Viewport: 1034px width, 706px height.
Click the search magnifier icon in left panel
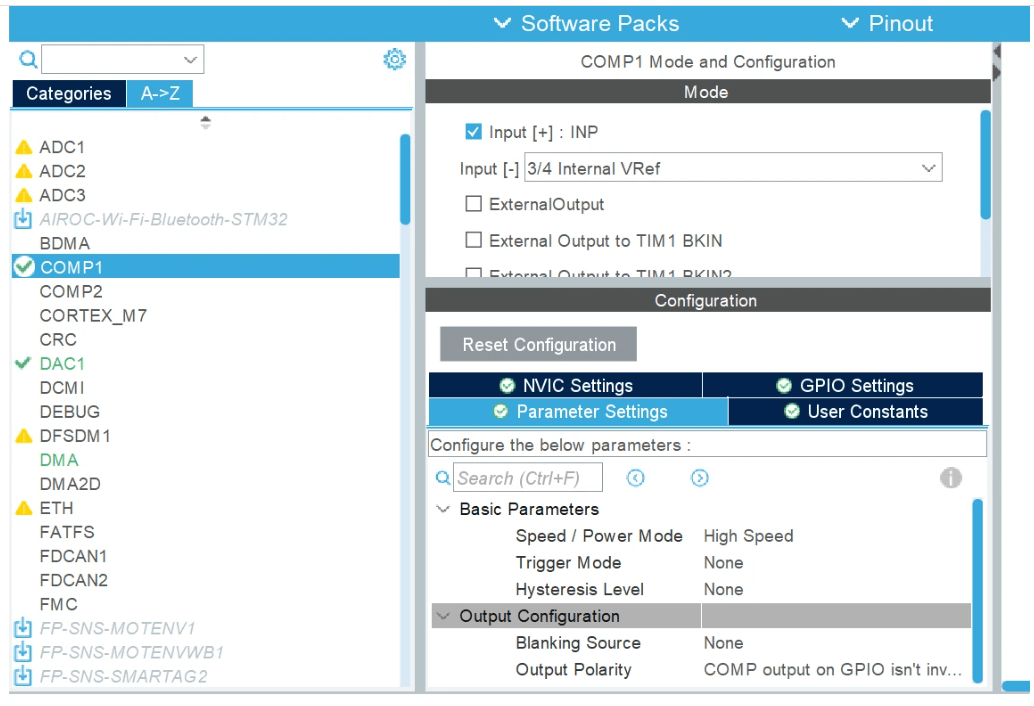click(x=28, y=60)
